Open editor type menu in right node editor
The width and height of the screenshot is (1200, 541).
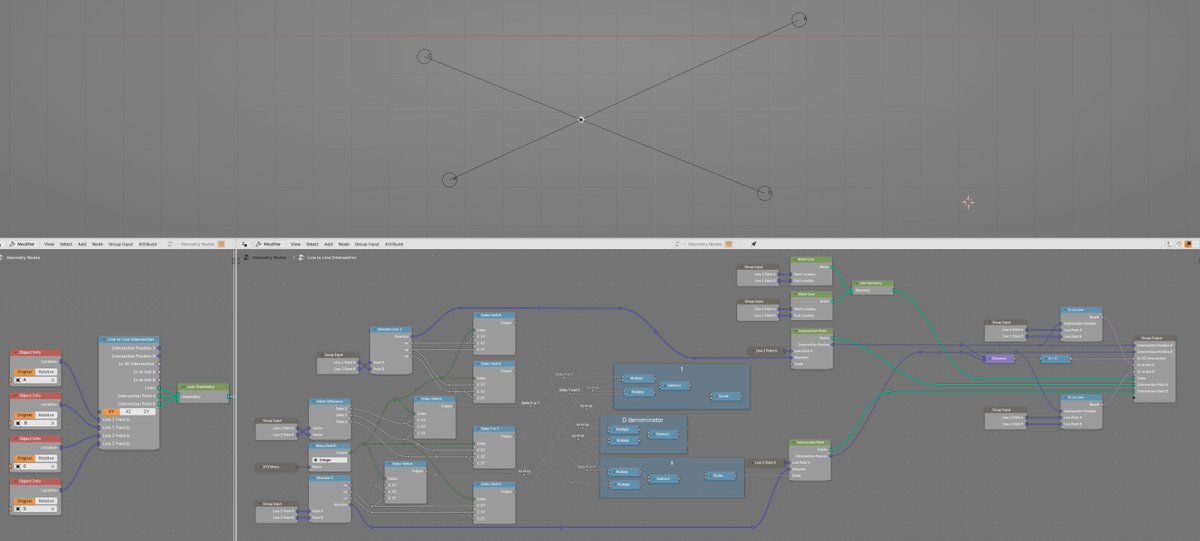click(244, 244)
